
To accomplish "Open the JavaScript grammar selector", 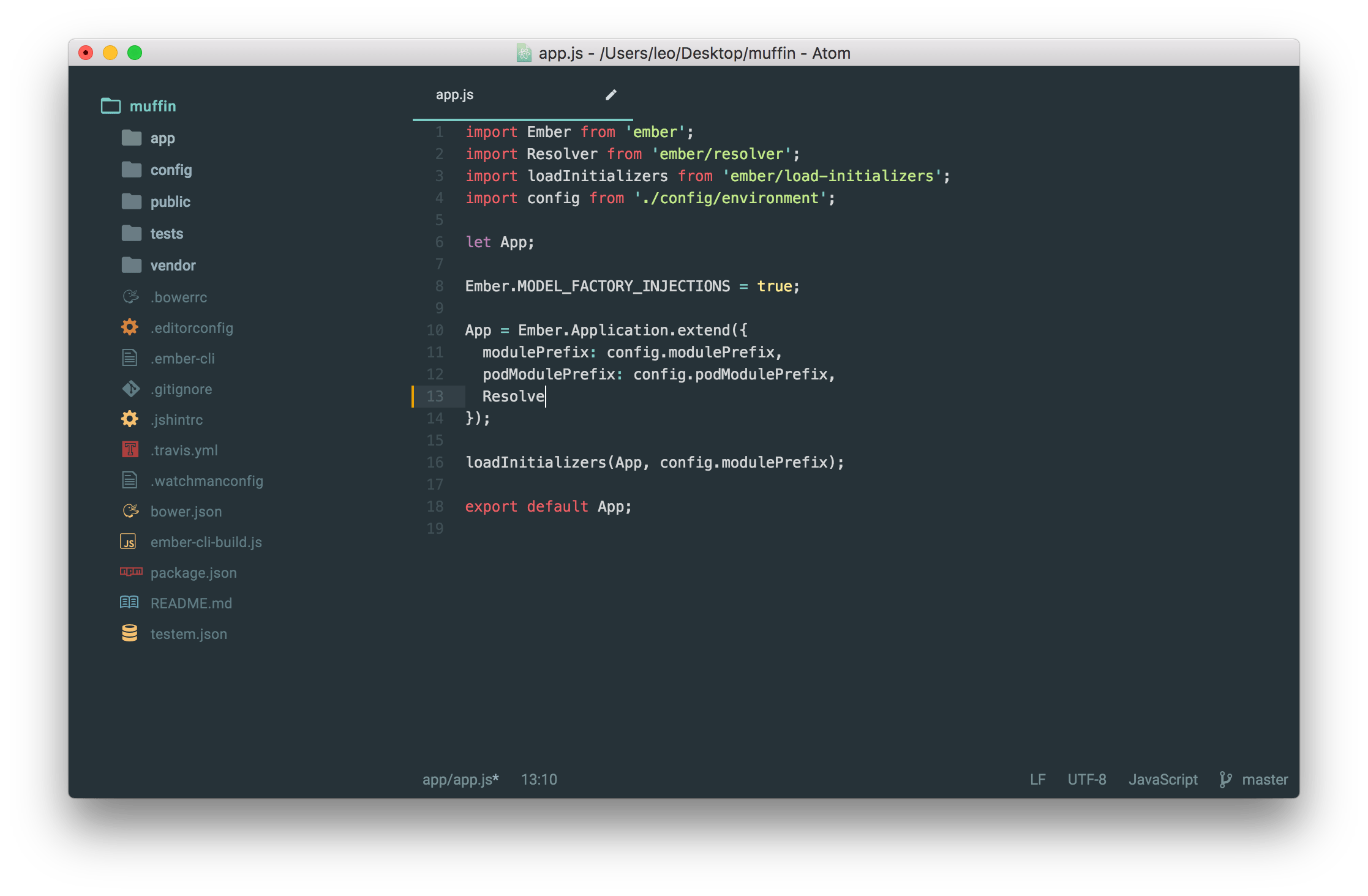I will point(1162,779).
